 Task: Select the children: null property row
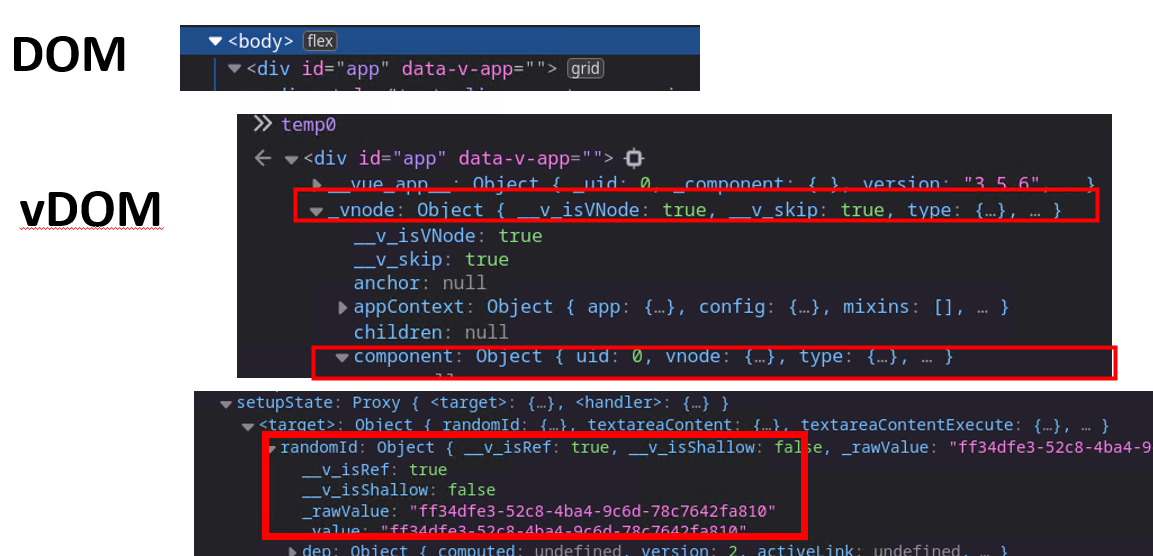pyautogui.click(x=430, y=331)
